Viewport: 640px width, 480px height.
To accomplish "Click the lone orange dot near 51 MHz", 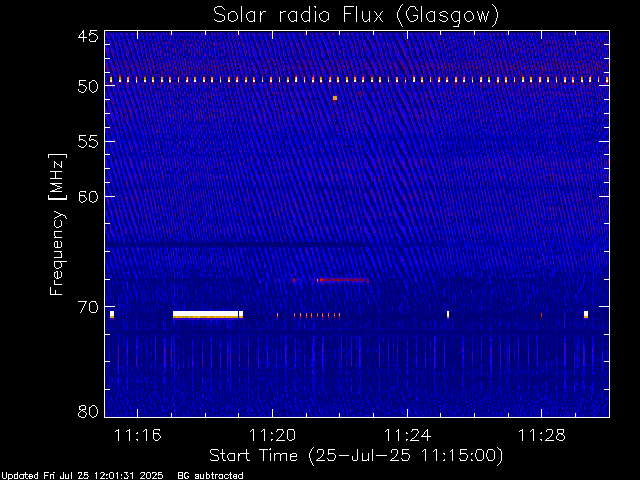I will [335, 98].
